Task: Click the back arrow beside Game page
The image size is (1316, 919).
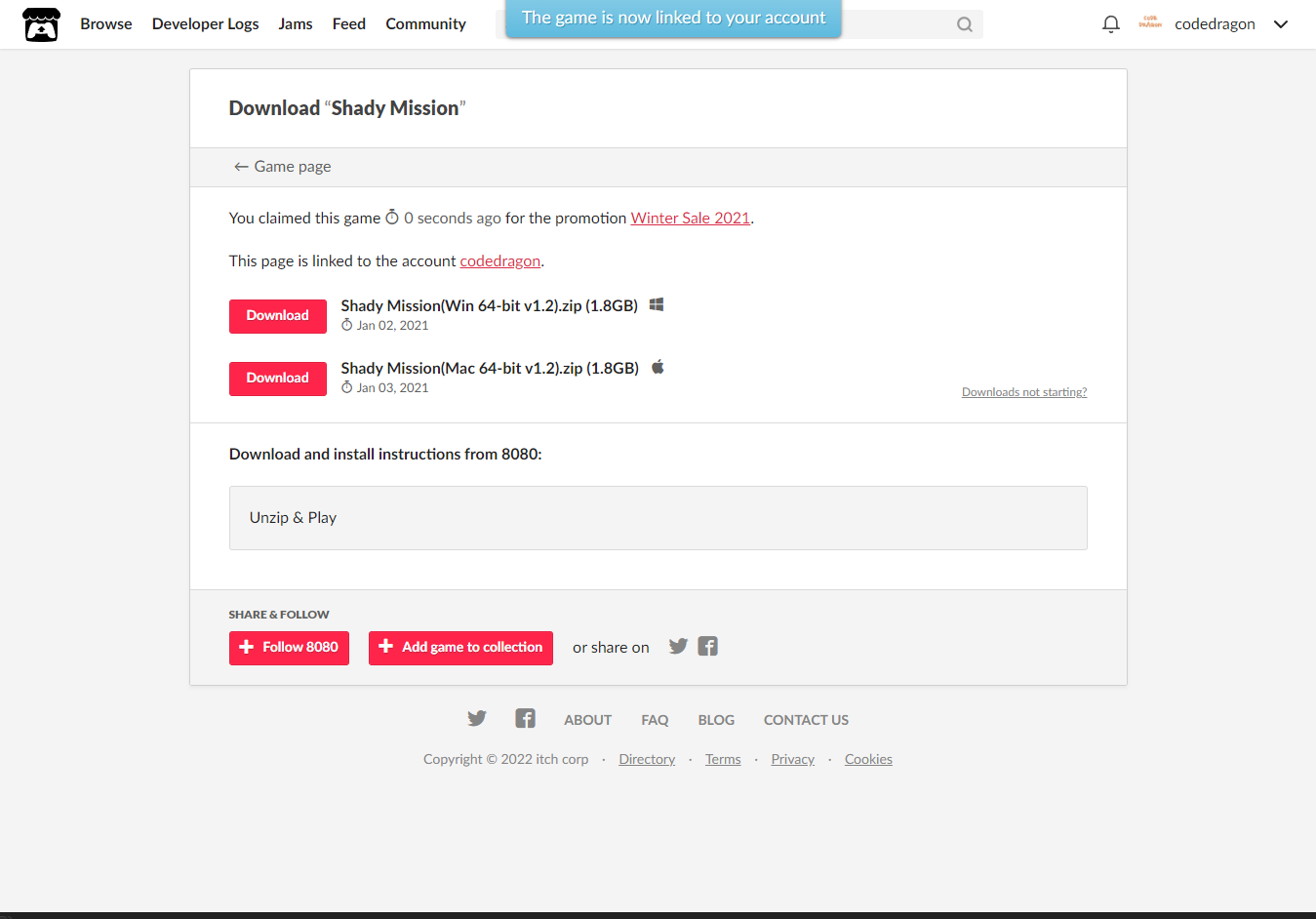Action: [x=241, y=167]
